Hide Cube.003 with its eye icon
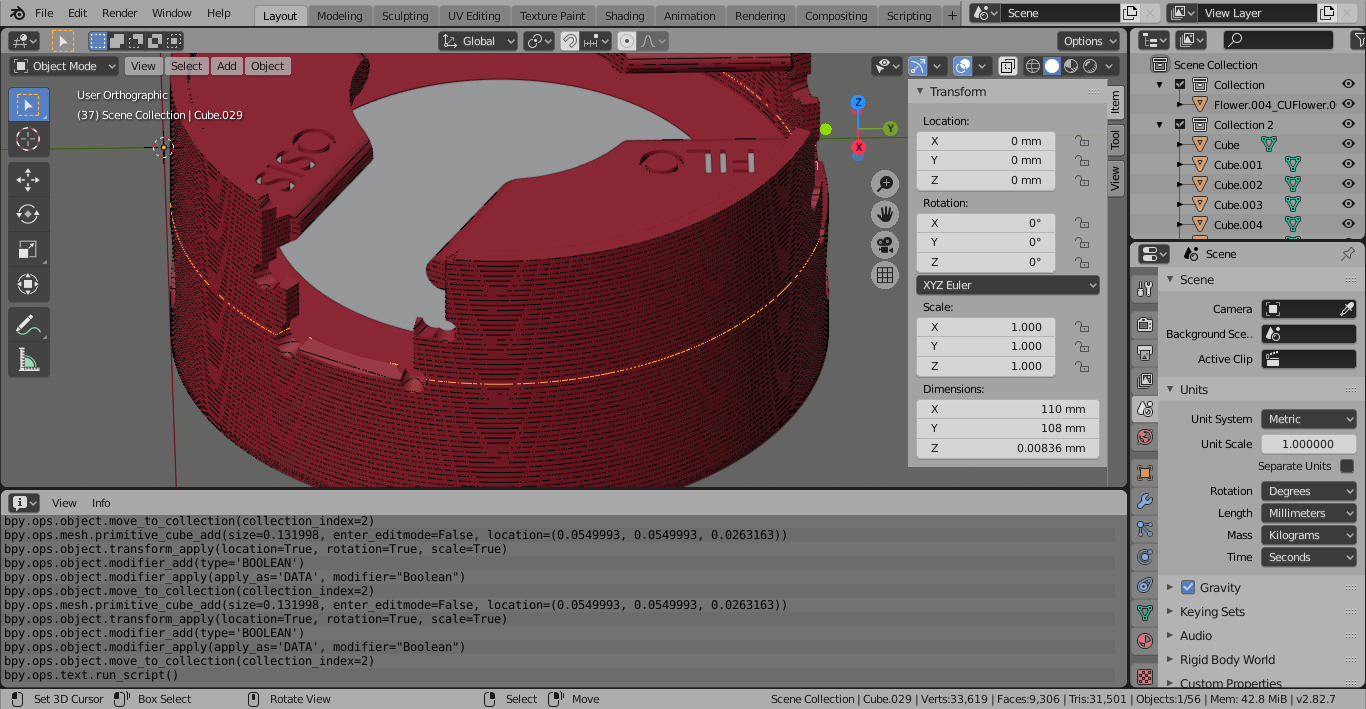 [1348, 205]
